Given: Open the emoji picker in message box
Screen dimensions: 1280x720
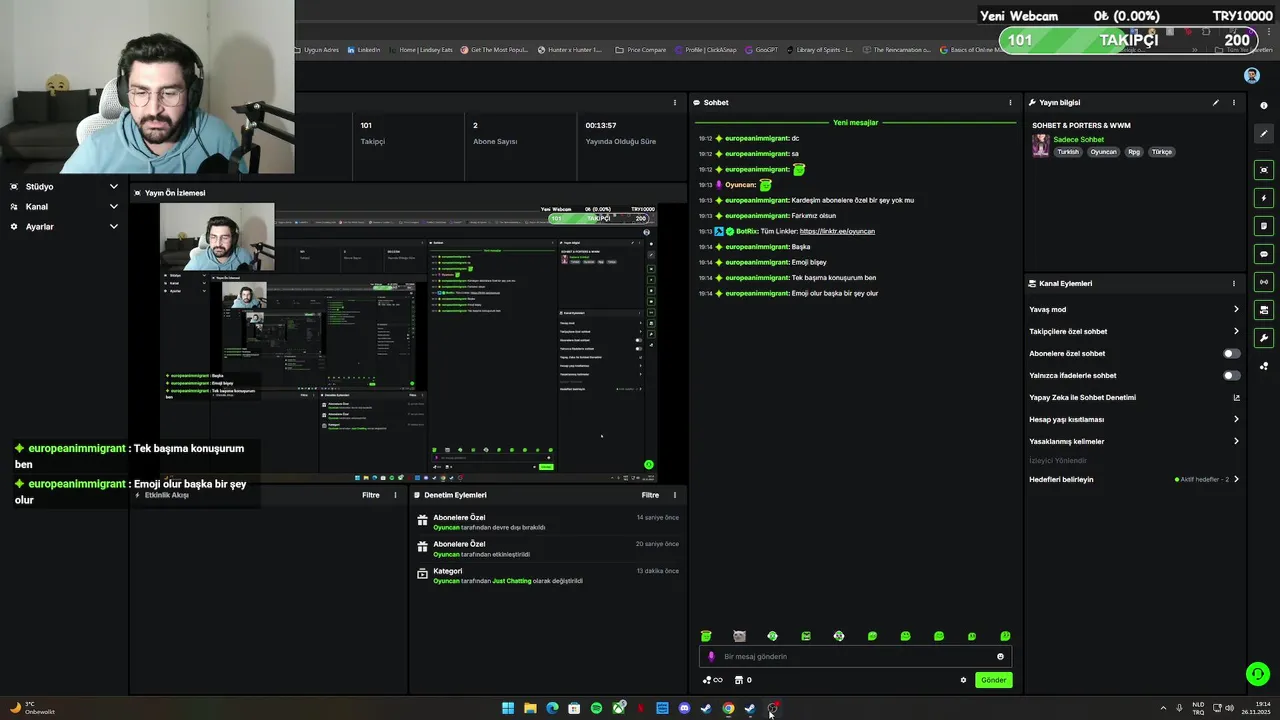Looking at the screenshot, I should pos(1000,657).
